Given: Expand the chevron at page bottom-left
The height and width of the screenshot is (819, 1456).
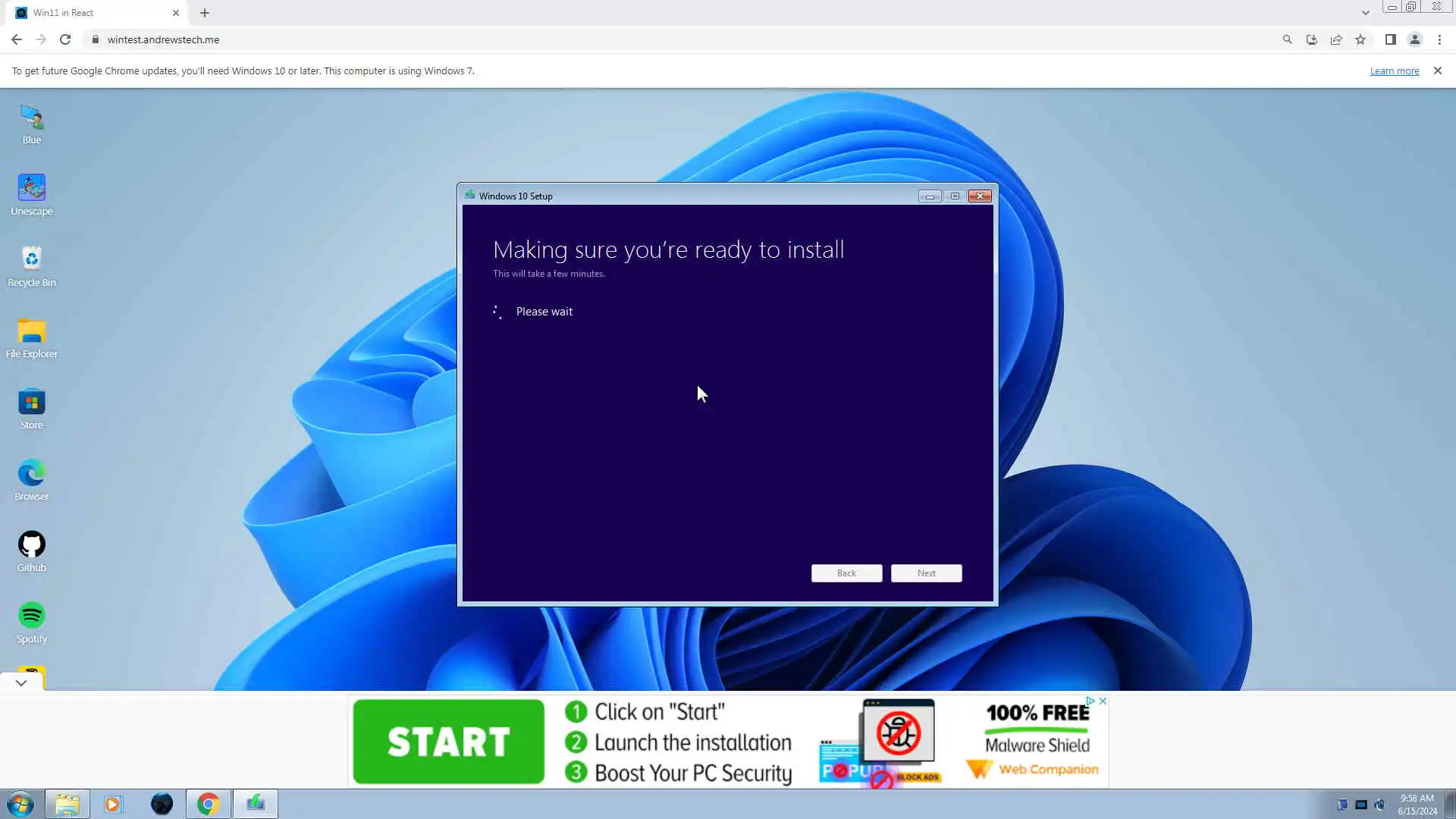Looking at the screenshot, I should click(x=21, y=682).
